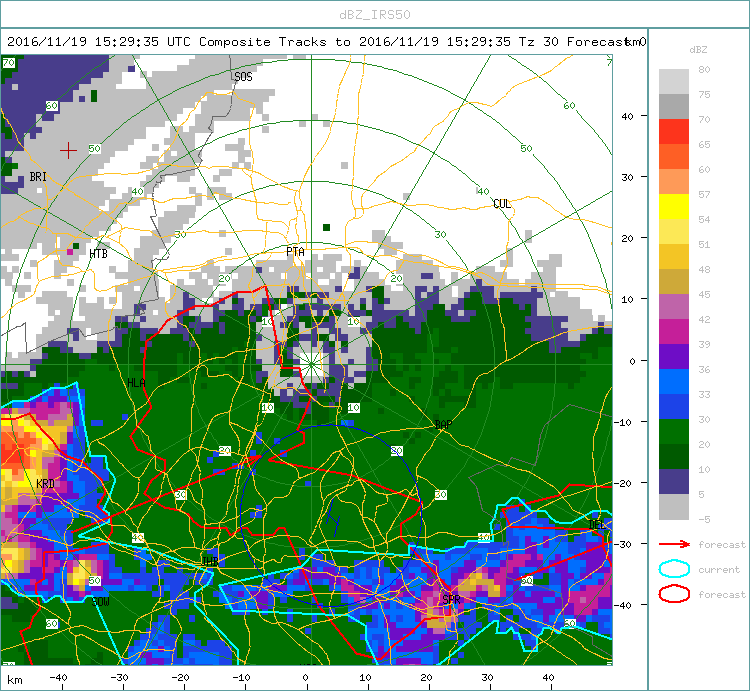Select the gold 48-51 dBZ swatch
Screen dimensions: 750x691
[673, 256]
